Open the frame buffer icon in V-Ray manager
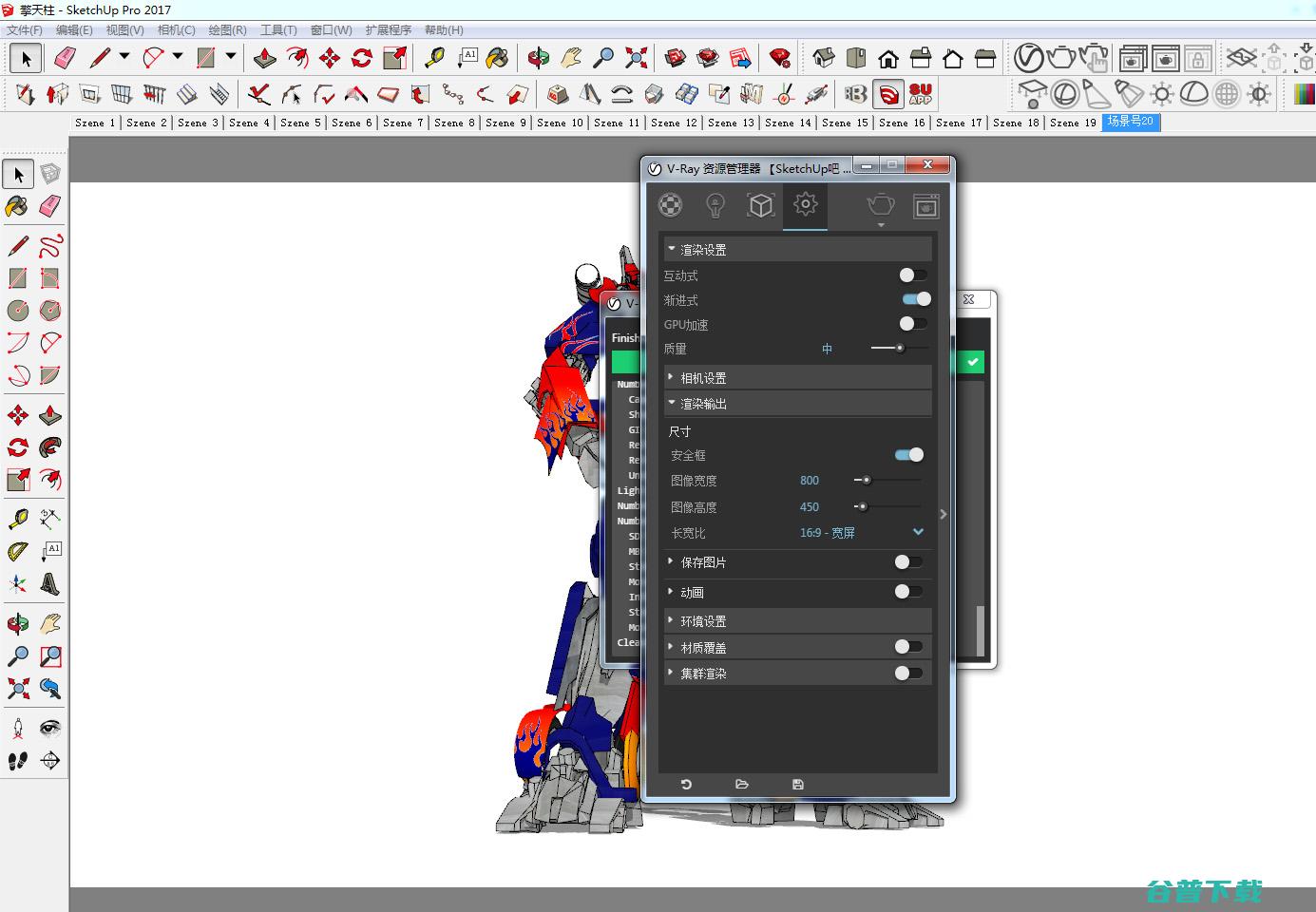Image resolution: width=1316 pixels, height=912 pixels. tap(925, 205)
